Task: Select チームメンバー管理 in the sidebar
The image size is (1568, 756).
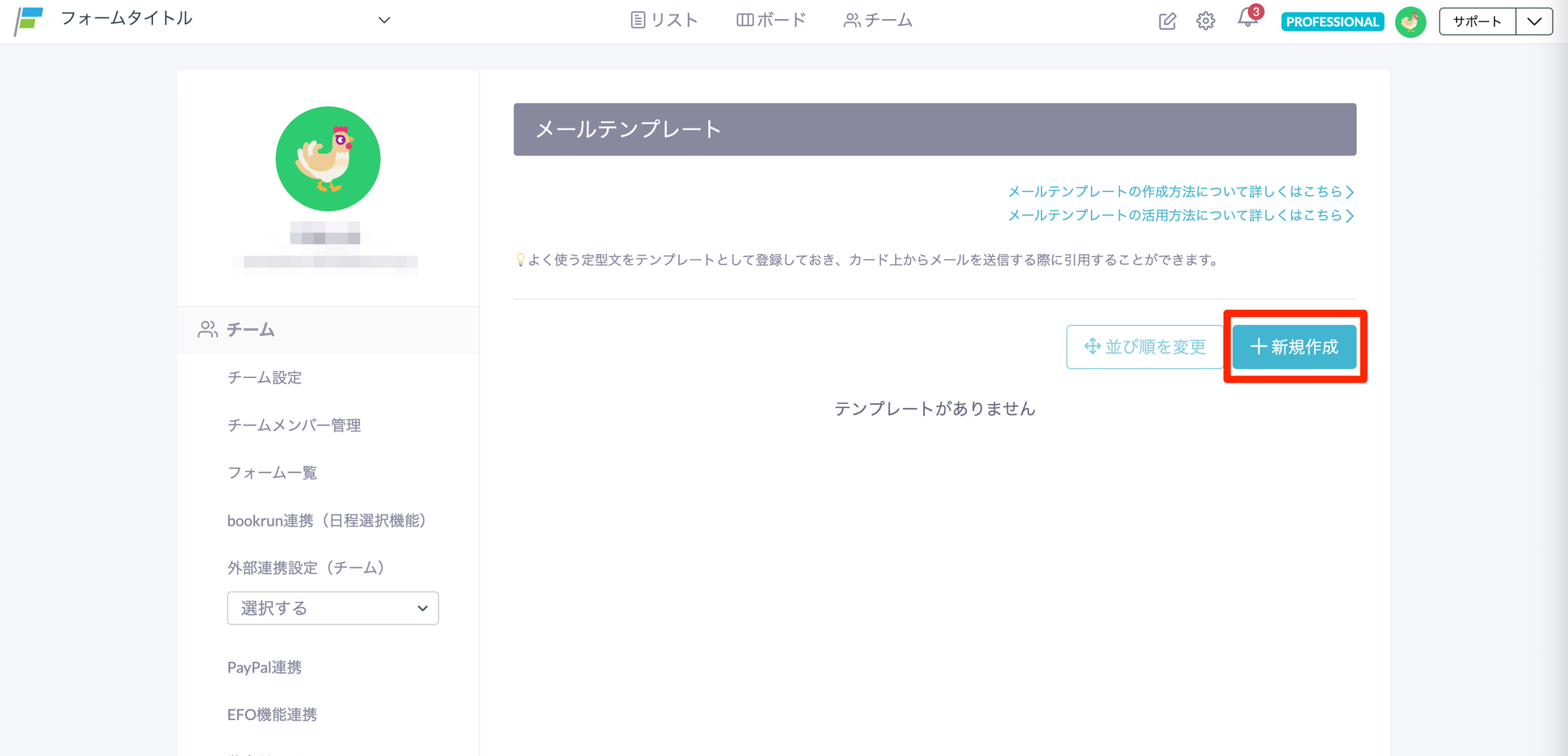Action: coord(294,425)
